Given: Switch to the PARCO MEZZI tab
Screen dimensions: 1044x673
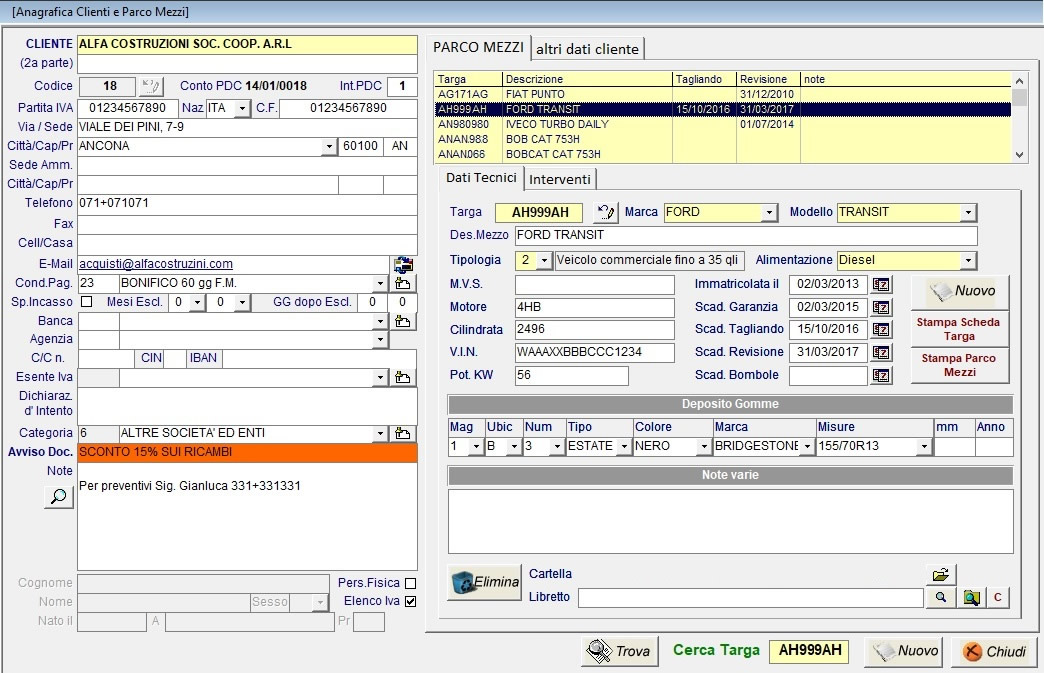Looking at the screenshot, I should click(478, 47).
